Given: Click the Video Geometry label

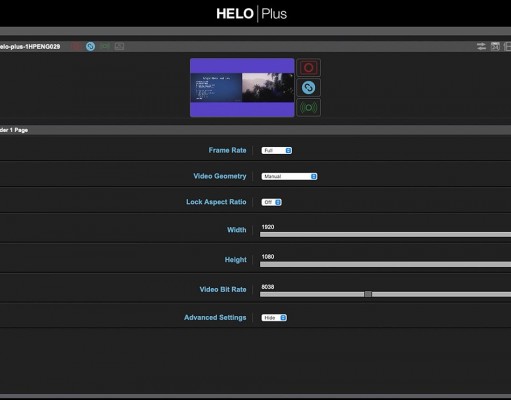Looking at the screenshot, I should 220,176.
